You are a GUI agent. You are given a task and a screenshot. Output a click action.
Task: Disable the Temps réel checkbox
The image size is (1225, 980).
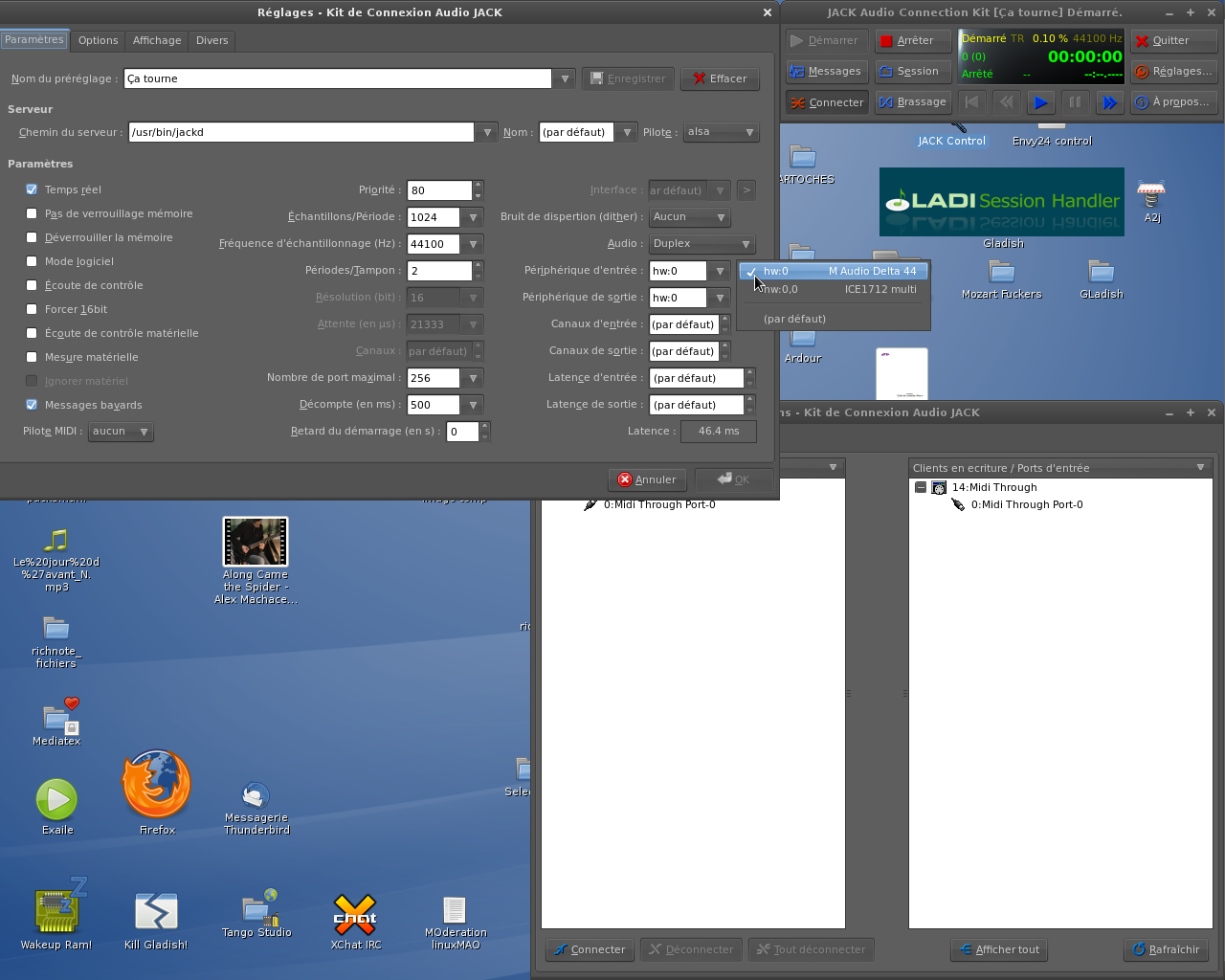pos(32,189)
